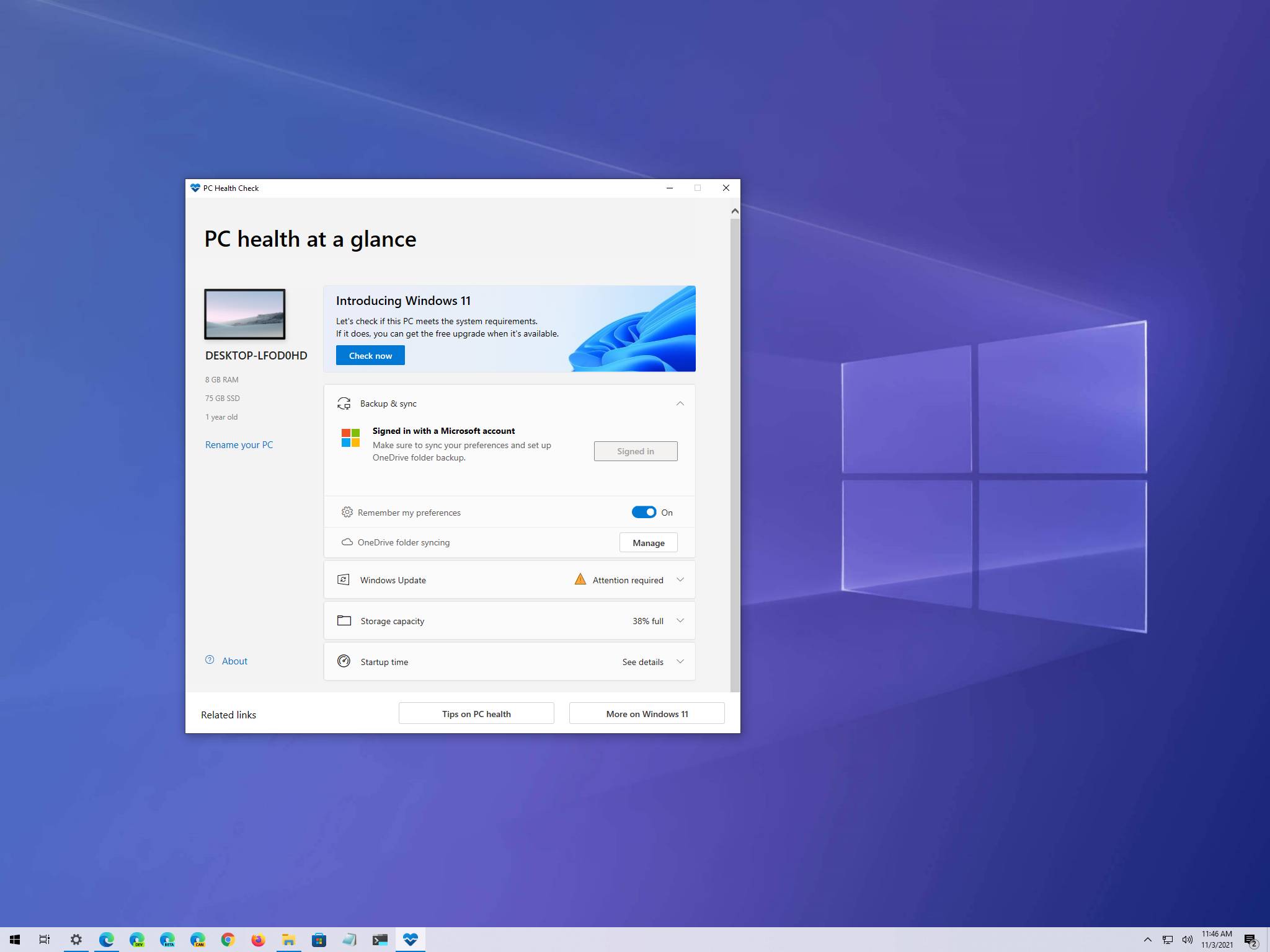Click the Storage capacity folder icon
1270x952 pixels.
tap(344, 620)
